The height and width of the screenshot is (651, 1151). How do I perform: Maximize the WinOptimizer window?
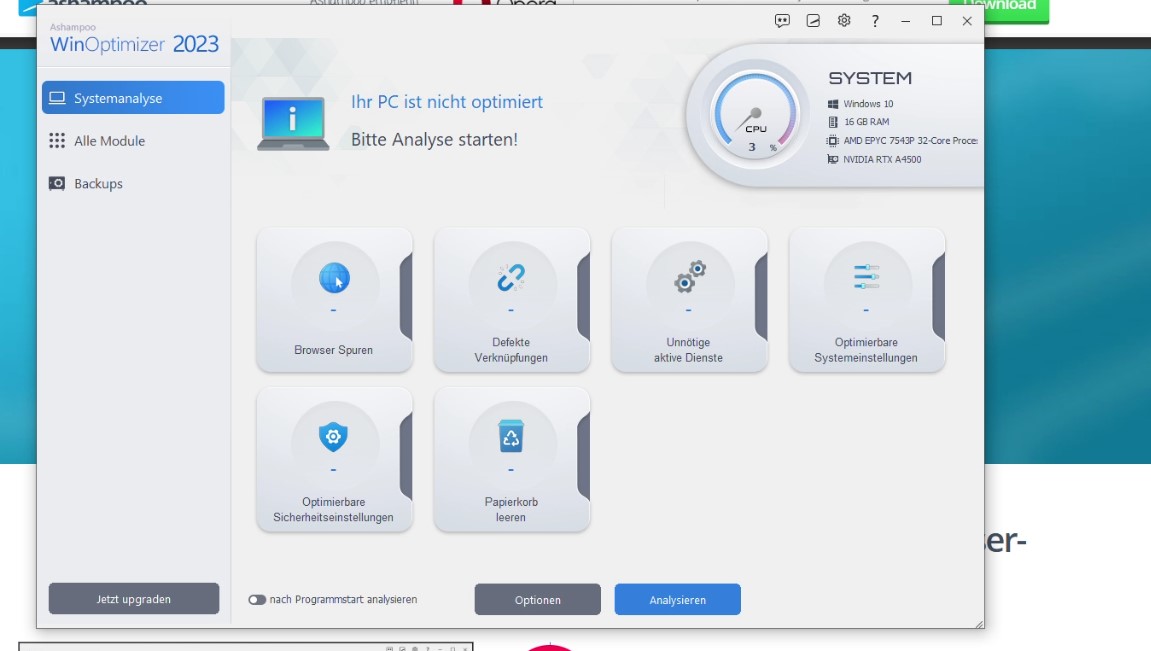[937, 21]
